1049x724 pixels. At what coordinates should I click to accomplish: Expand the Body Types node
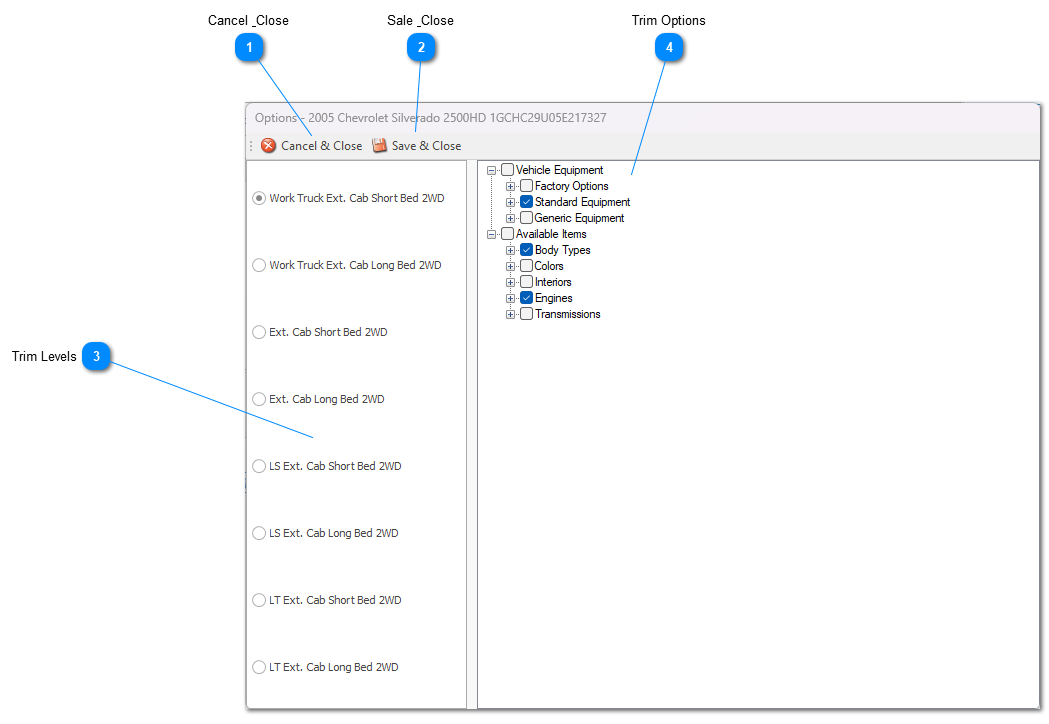(x=510, y=251)
